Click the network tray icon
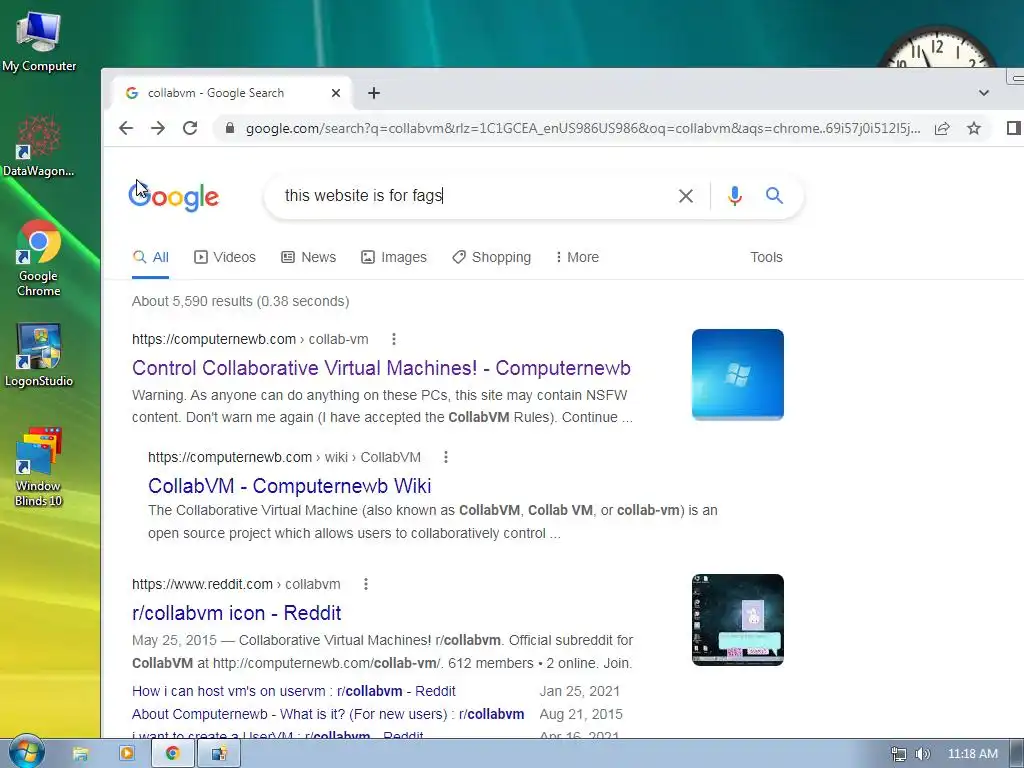 pyautogui.click(x=899, y=754)
